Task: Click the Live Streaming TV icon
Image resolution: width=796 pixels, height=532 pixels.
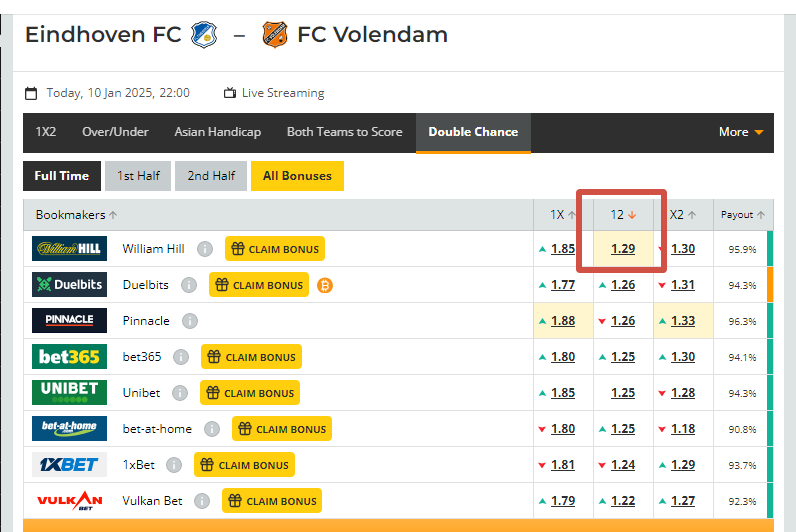Action: pyautogui.click(x=230, y=93)
